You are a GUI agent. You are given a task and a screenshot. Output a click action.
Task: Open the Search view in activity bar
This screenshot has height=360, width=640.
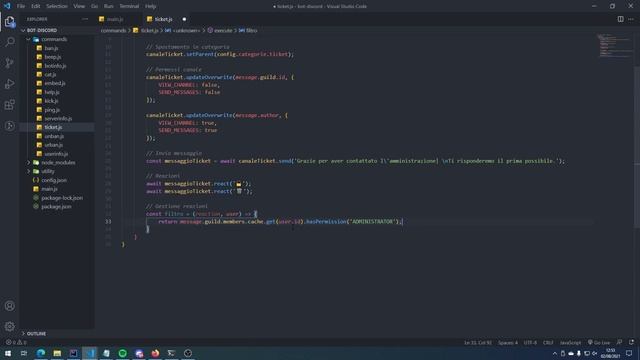[10, 42]
